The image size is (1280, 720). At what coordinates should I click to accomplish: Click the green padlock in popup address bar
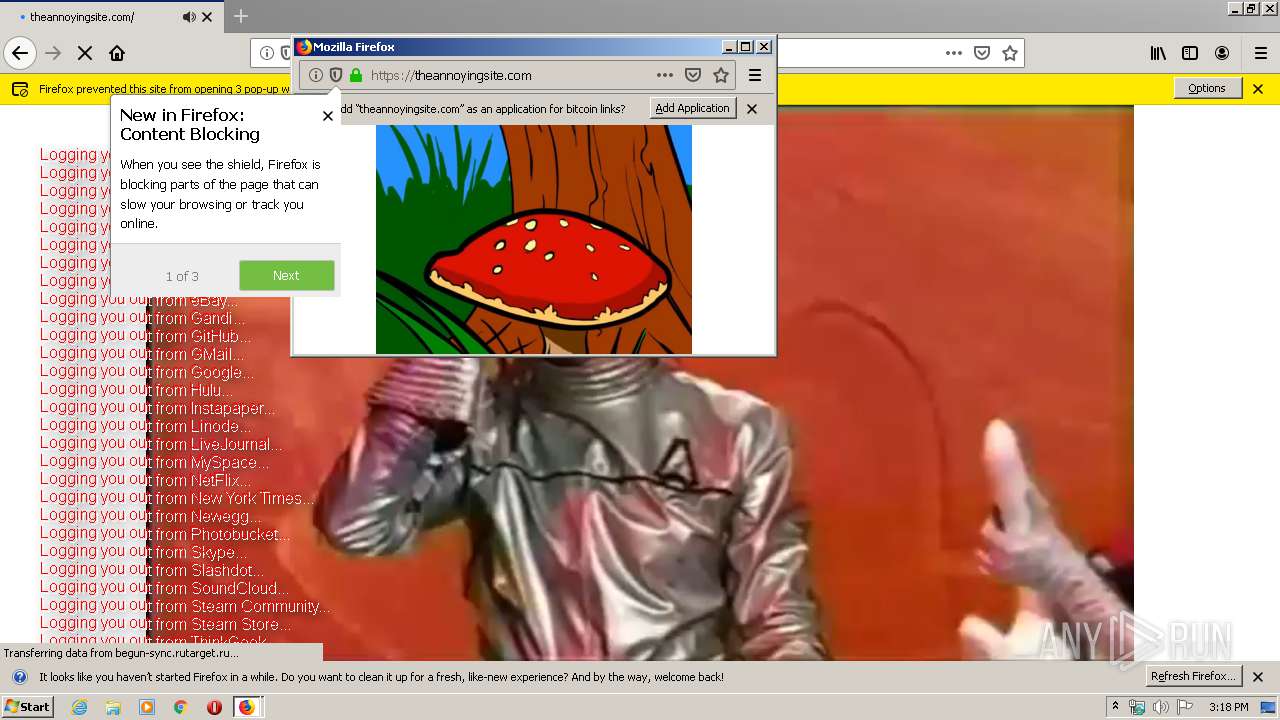[356, 75]
